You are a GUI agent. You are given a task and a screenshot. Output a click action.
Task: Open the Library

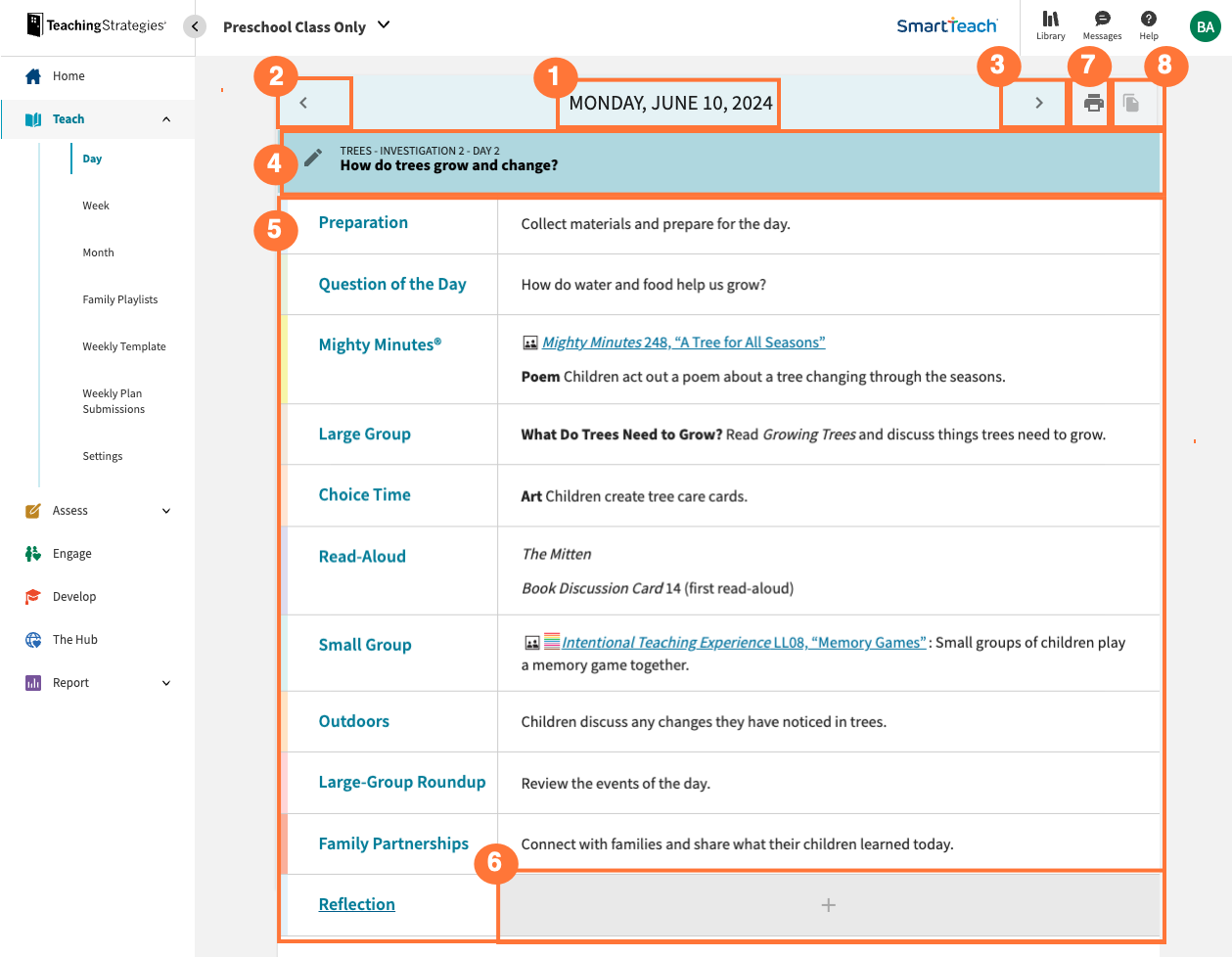coord(1050,26)
